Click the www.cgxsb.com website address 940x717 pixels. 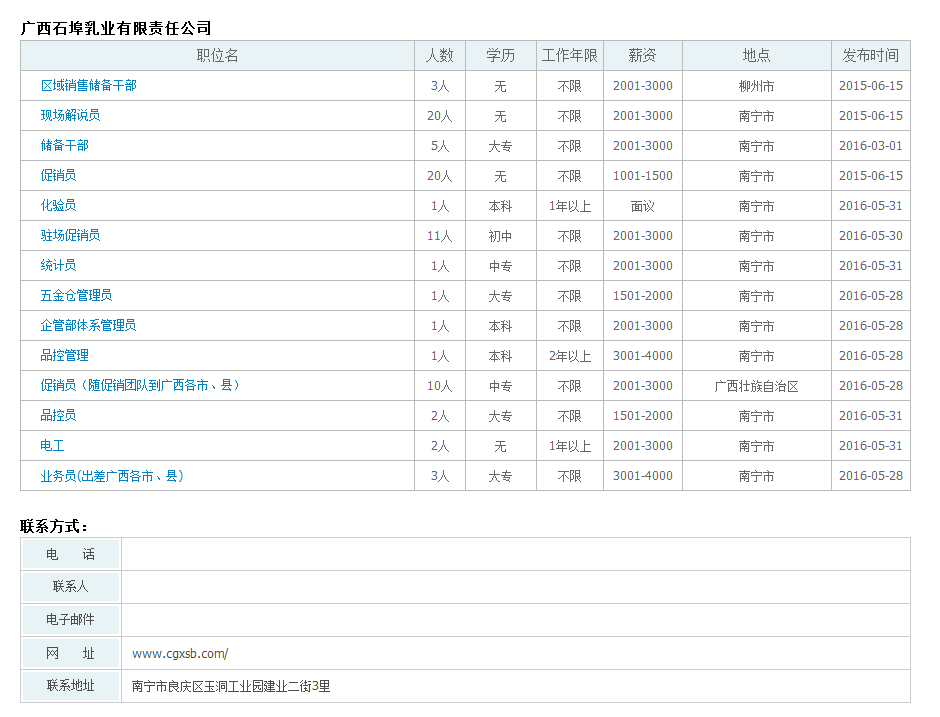(x=180, y=654)
